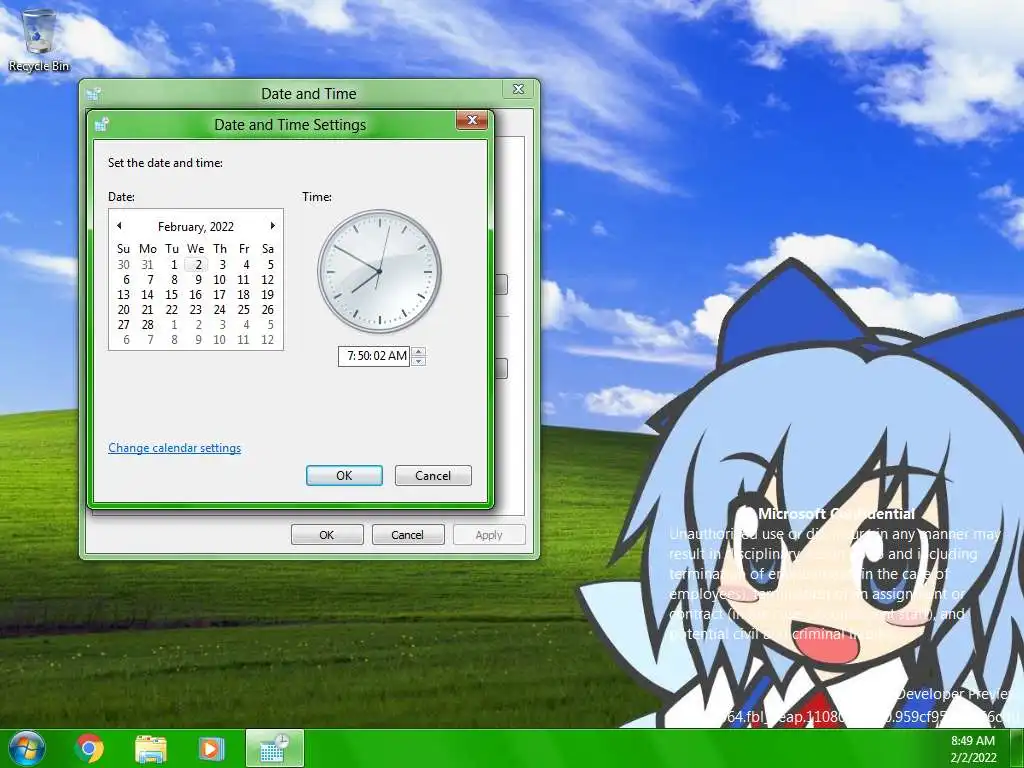Image resolution: width=1024 pixels, height=768 pixels.
Task: Close the back Date and Time window
Action: (519, 89)
